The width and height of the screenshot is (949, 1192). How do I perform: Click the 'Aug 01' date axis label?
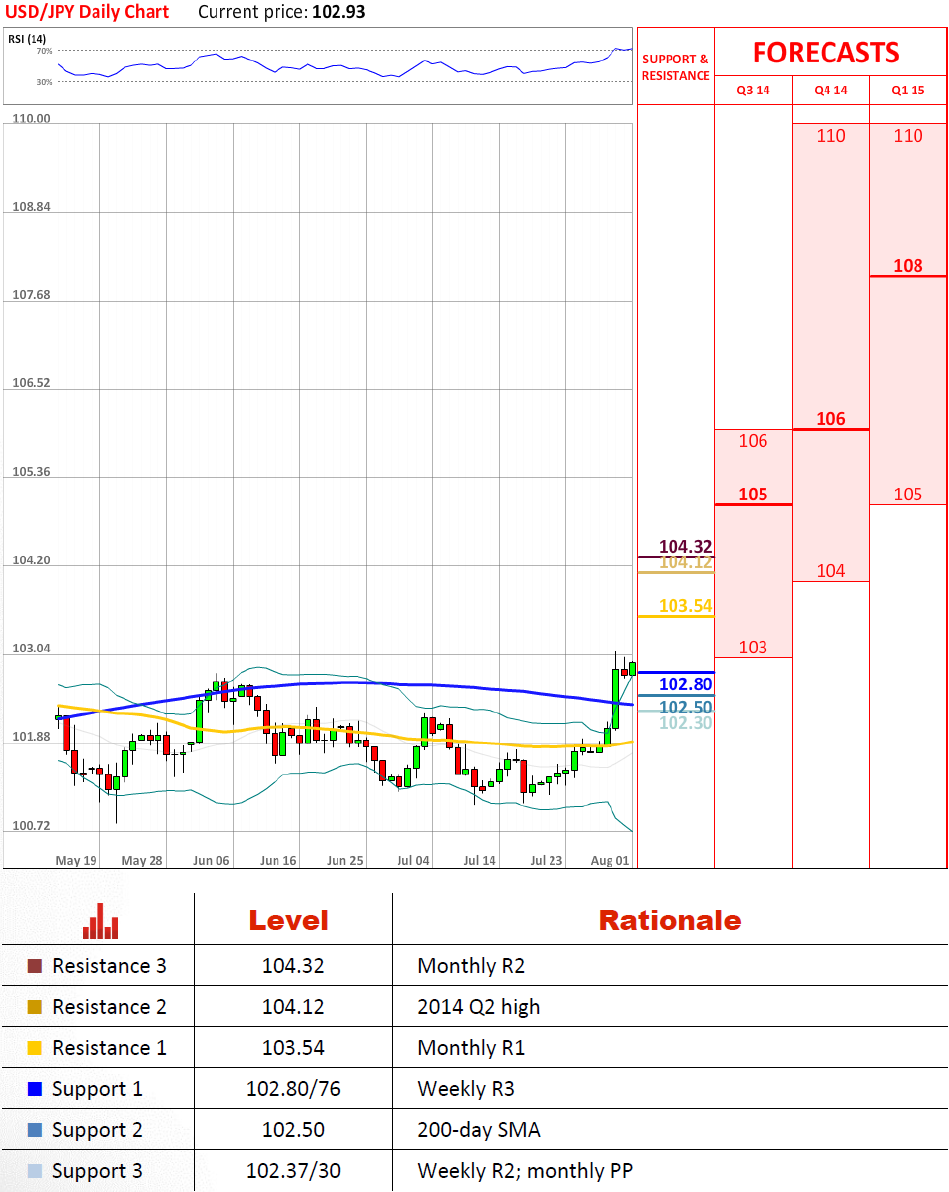[x=610, y=861]
